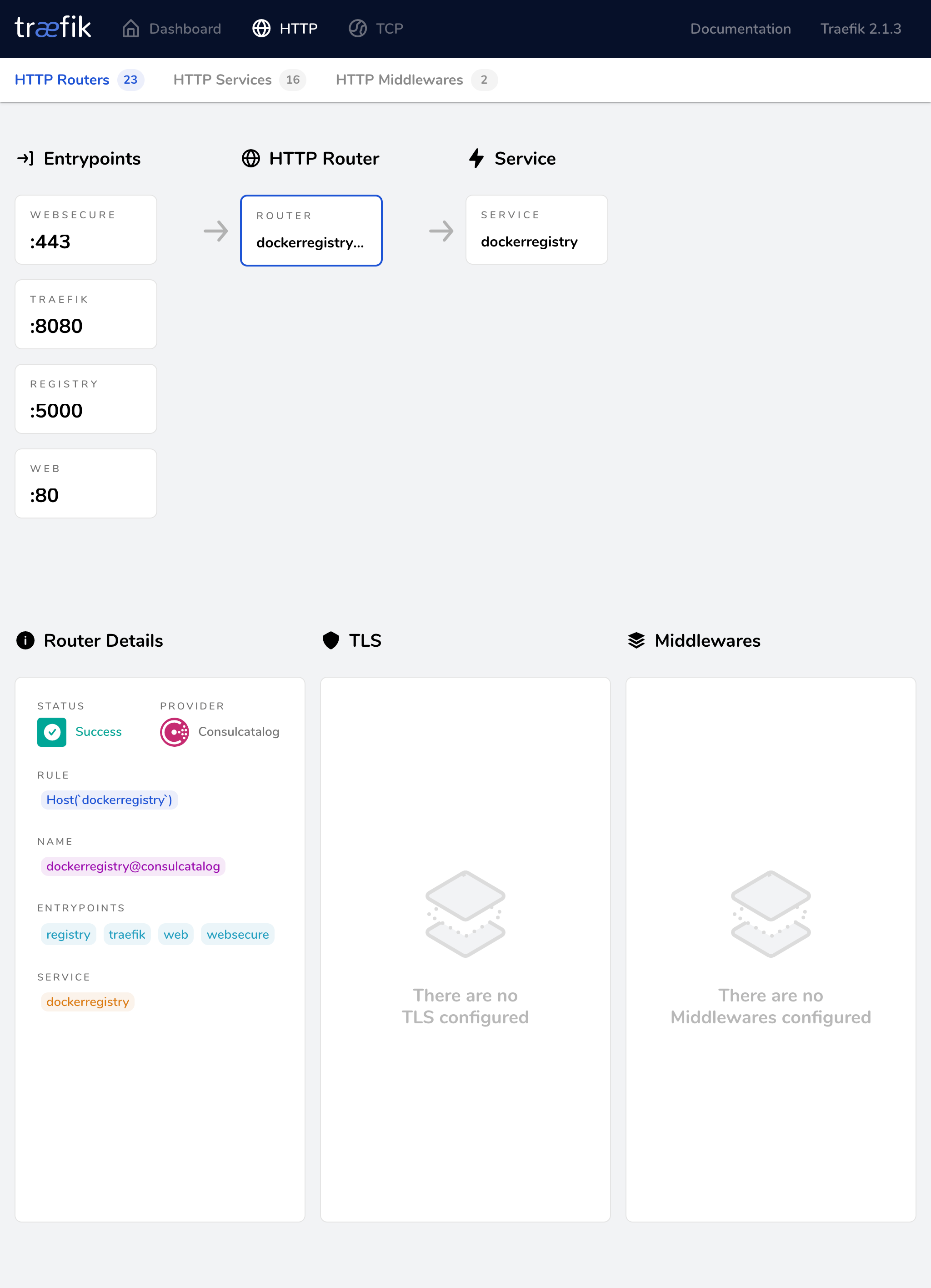Switch to the HTTP Routers tab
The height and width of the screenshot is (1288, 931).
pyautogui.click(x=80, y=80)
